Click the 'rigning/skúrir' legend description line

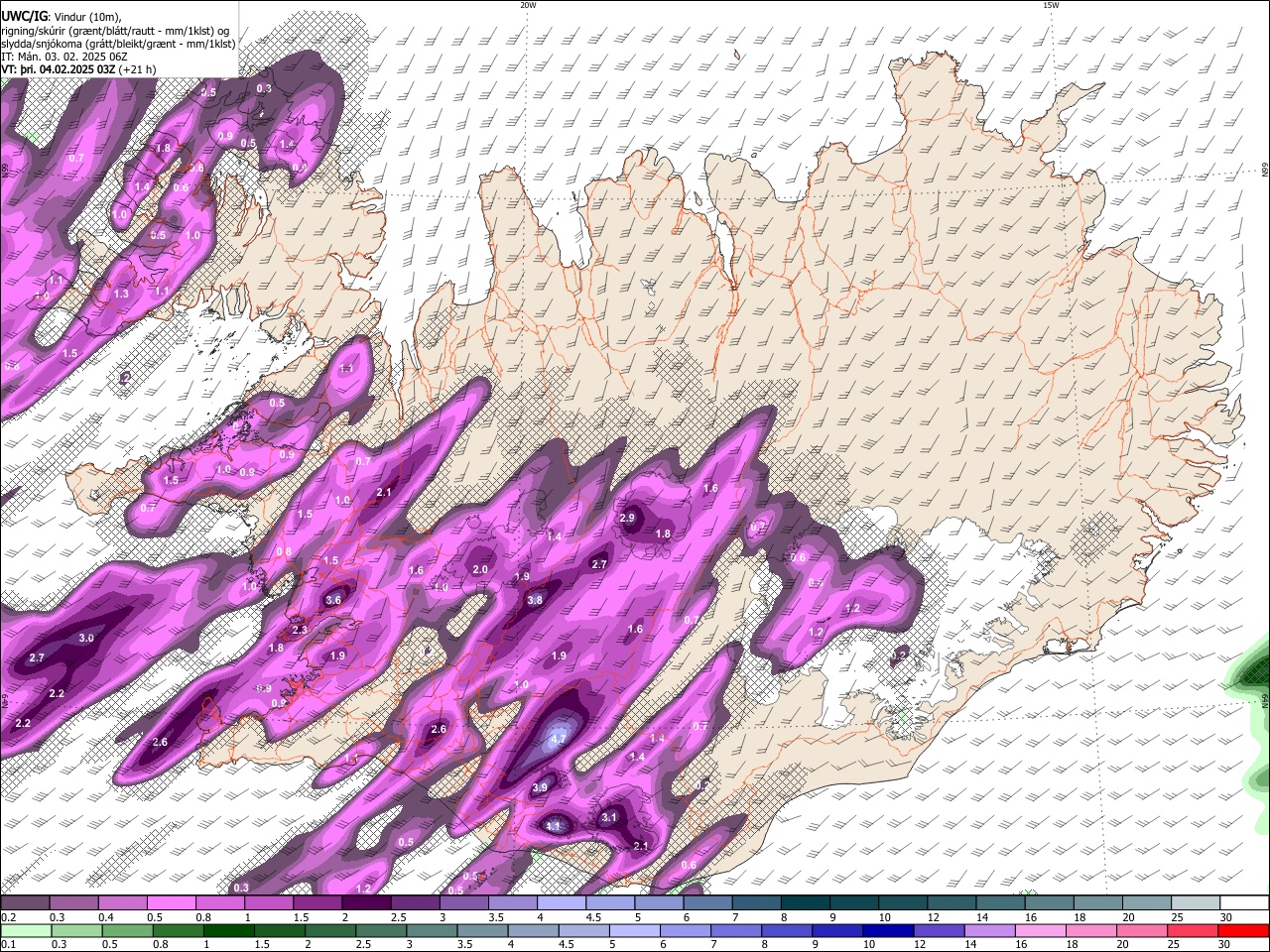[114, 31]
